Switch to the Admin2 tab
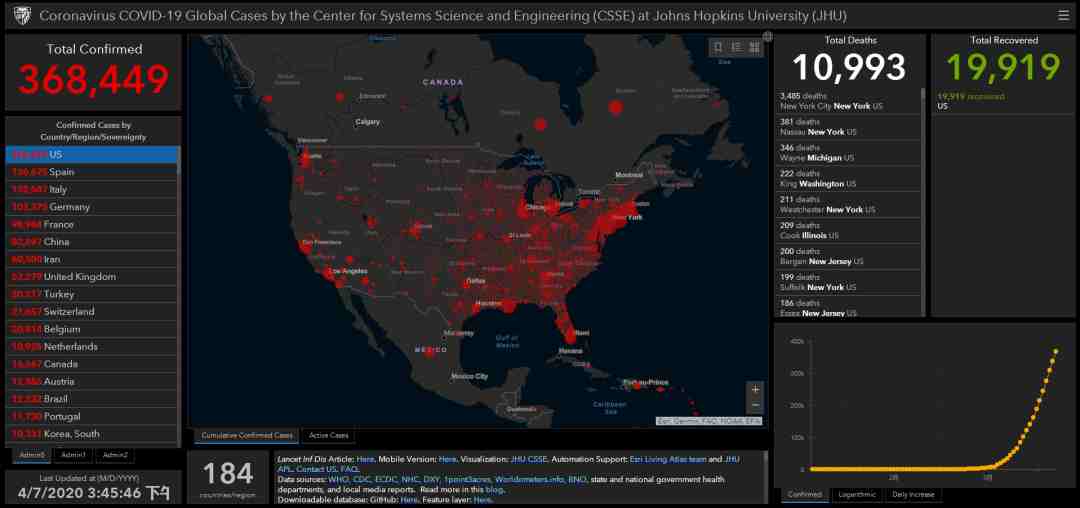Image resolution: width=1080 pixels, height=508 pixels. tap(115, 455)
